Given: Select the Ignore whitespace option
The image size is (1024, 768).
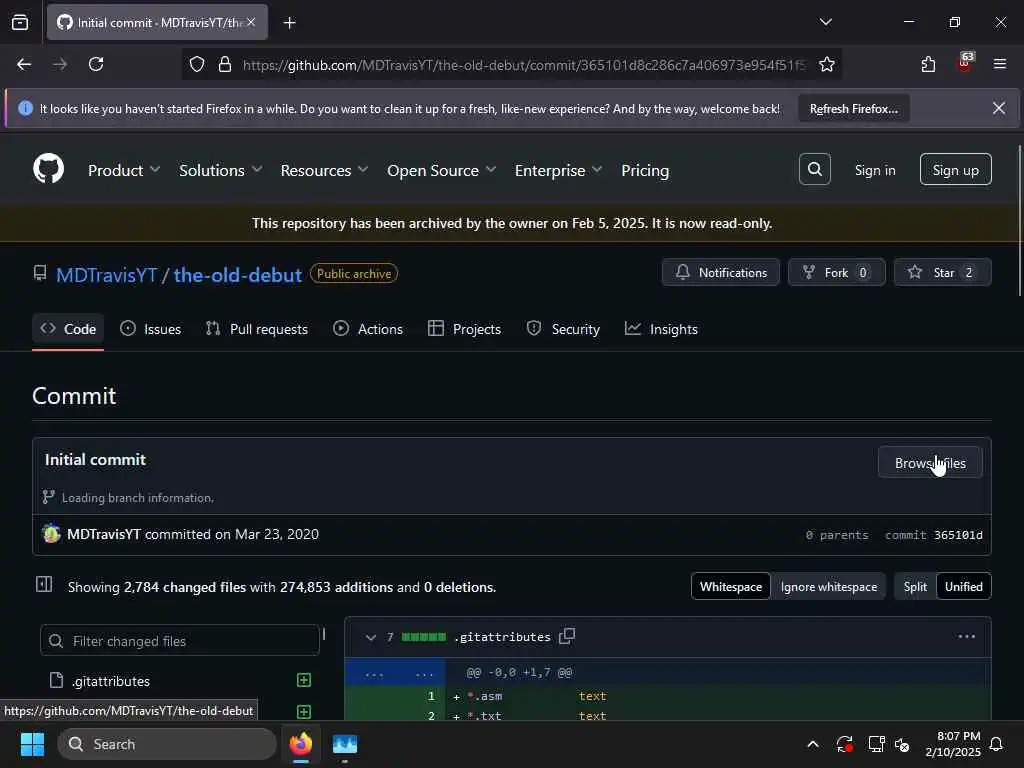Looking at the screenshot, I should click(828, 586).
